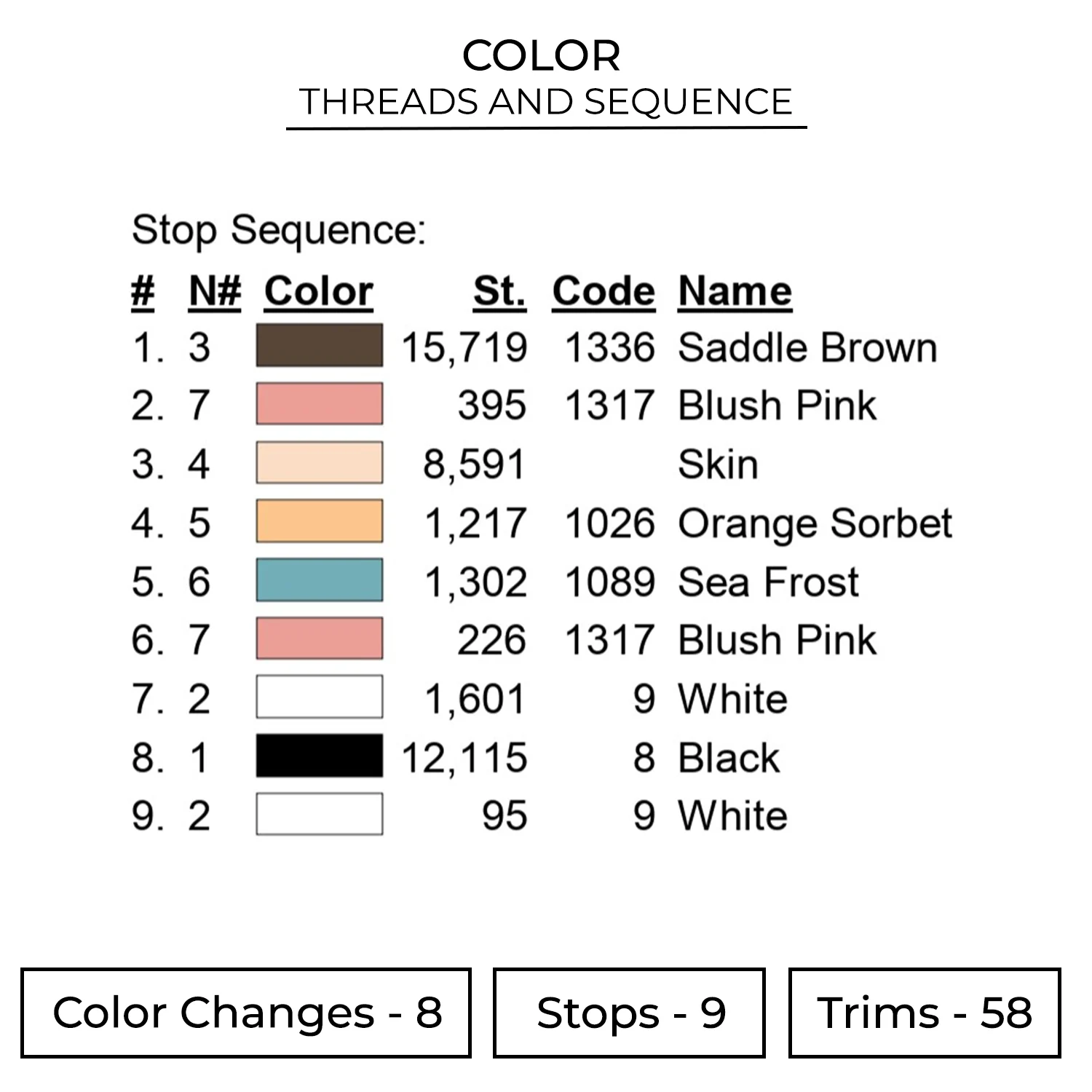
Task: Click the White swatch in row 7
Action: [x=319, y=697]
